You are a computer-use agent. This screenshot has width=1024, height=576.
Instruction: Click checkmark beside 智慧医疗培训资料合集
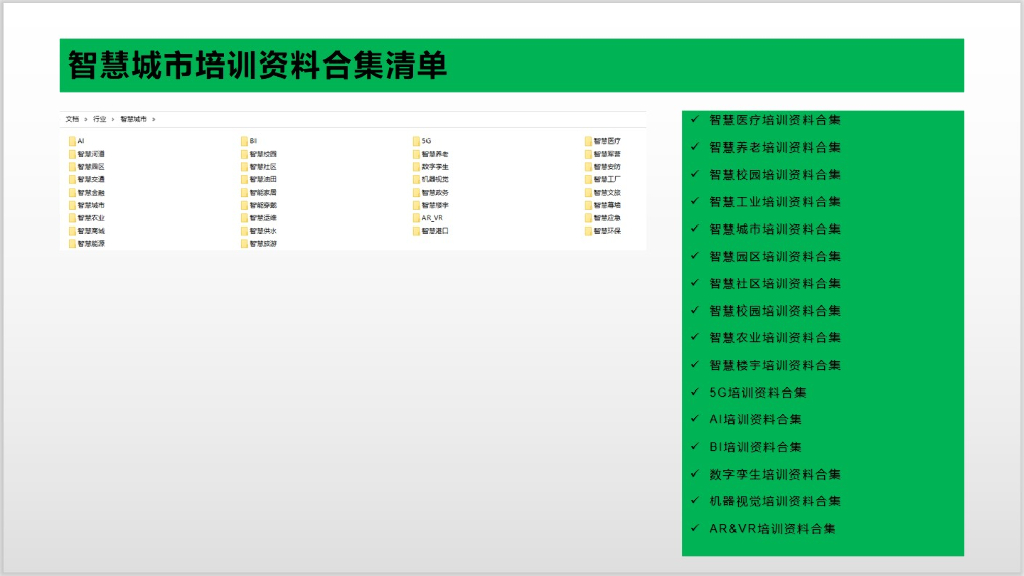point(695,120)
